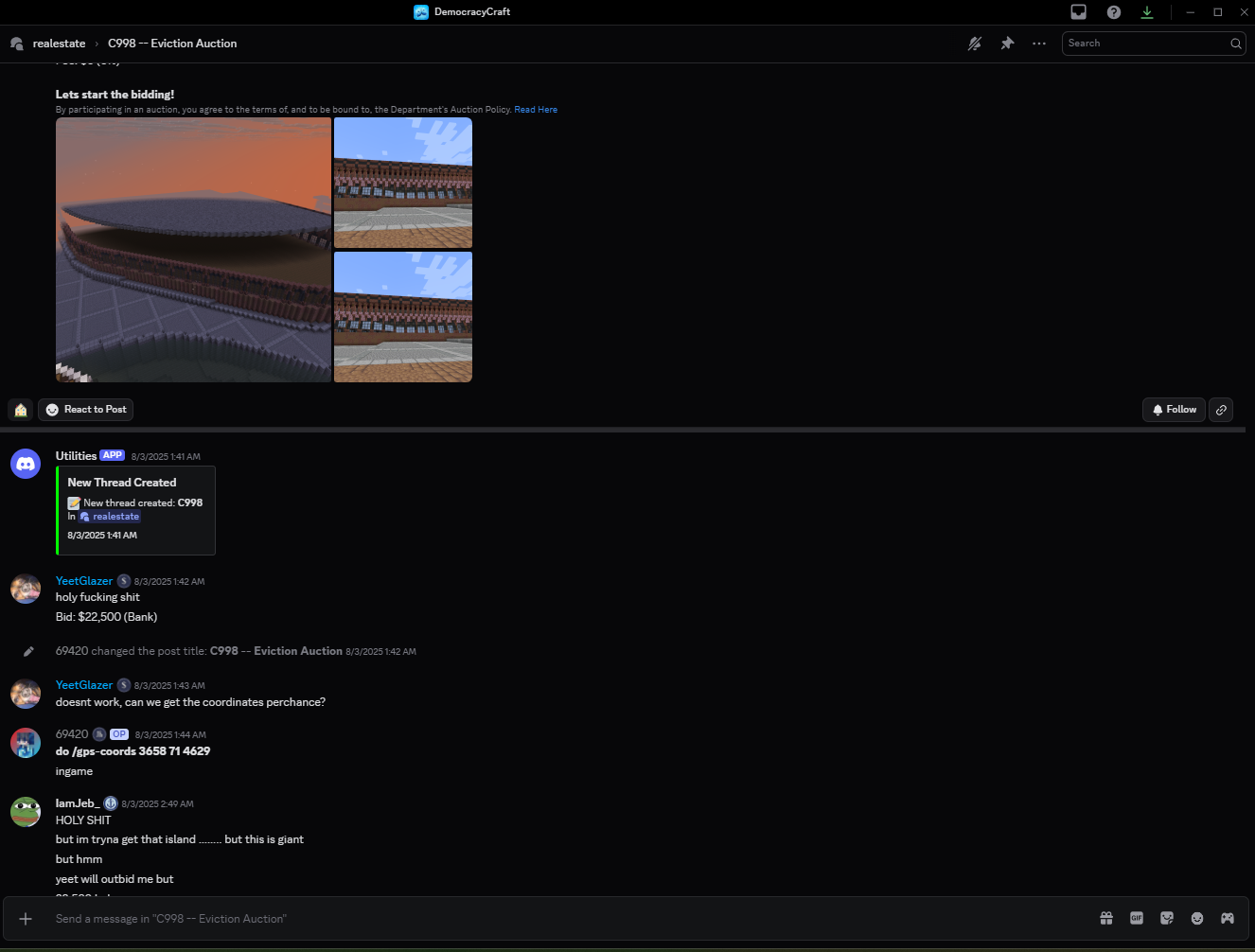Click the role badge next to 69420
This screenshot has width=1255, height=952.
click(99, 734)
